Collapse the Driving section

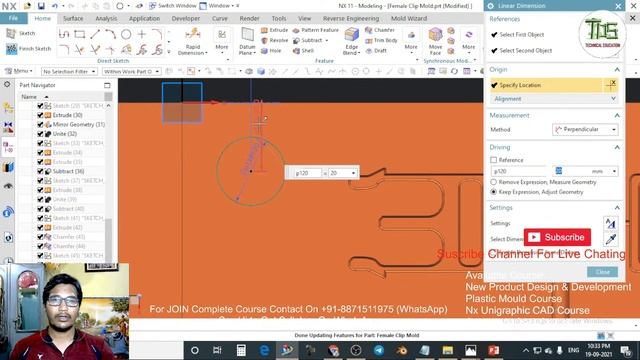617,147
